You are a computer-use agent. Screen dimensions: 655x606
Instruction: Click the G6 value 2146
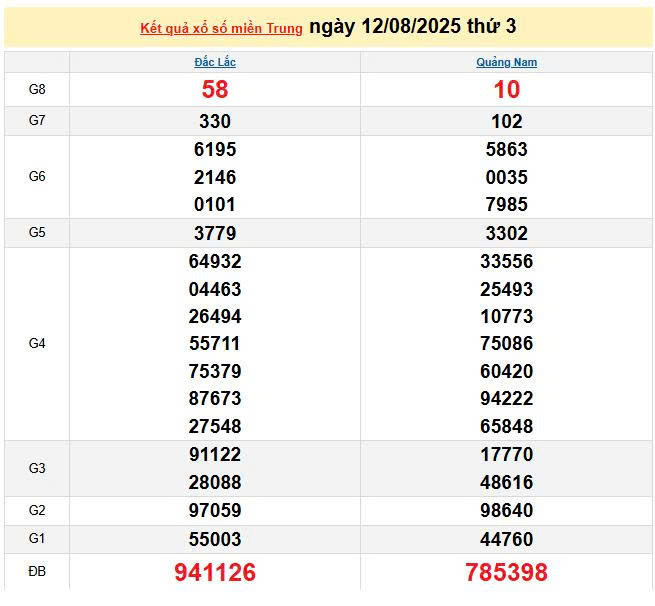(215, 177)
